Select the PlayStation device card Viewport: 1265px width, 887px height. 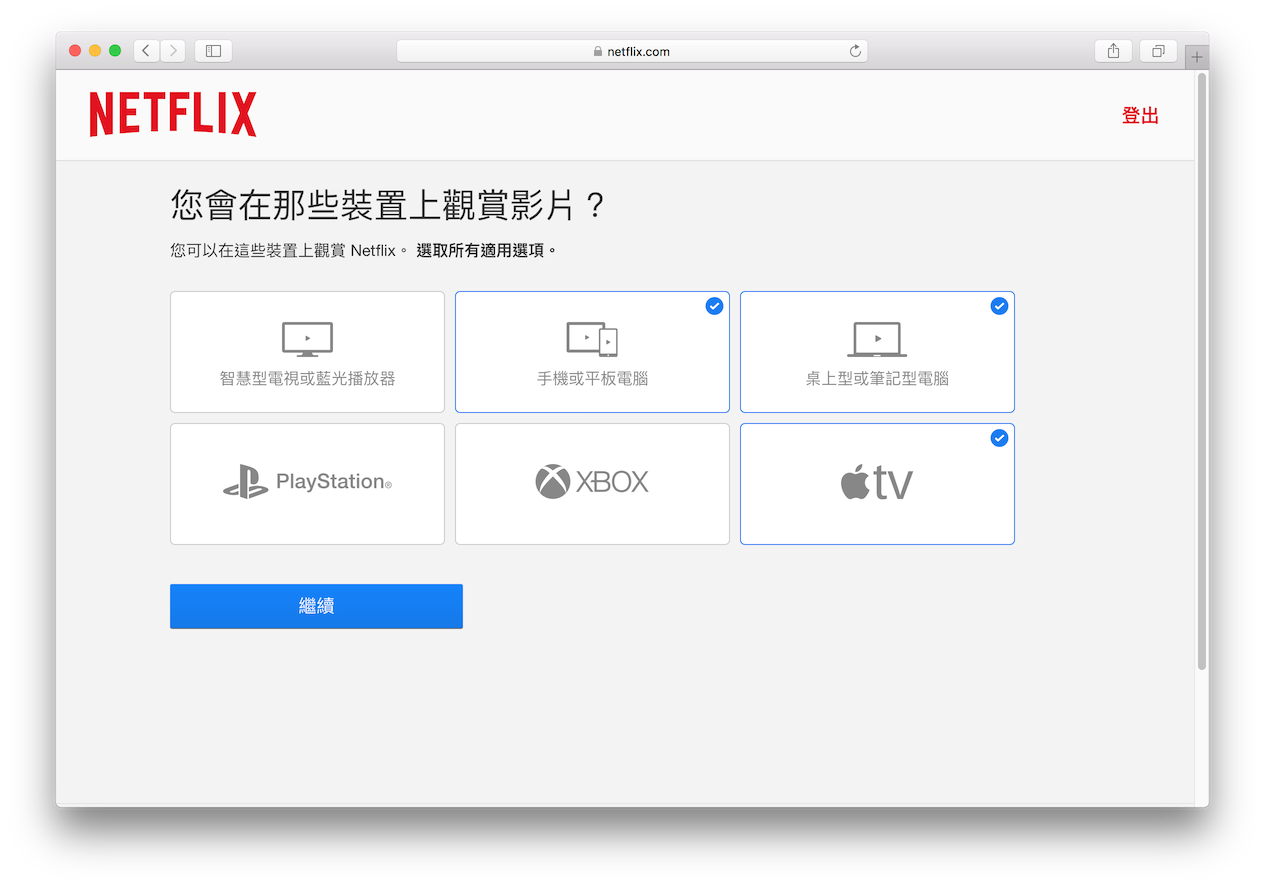pyautogui.click(x=307, y=484)
